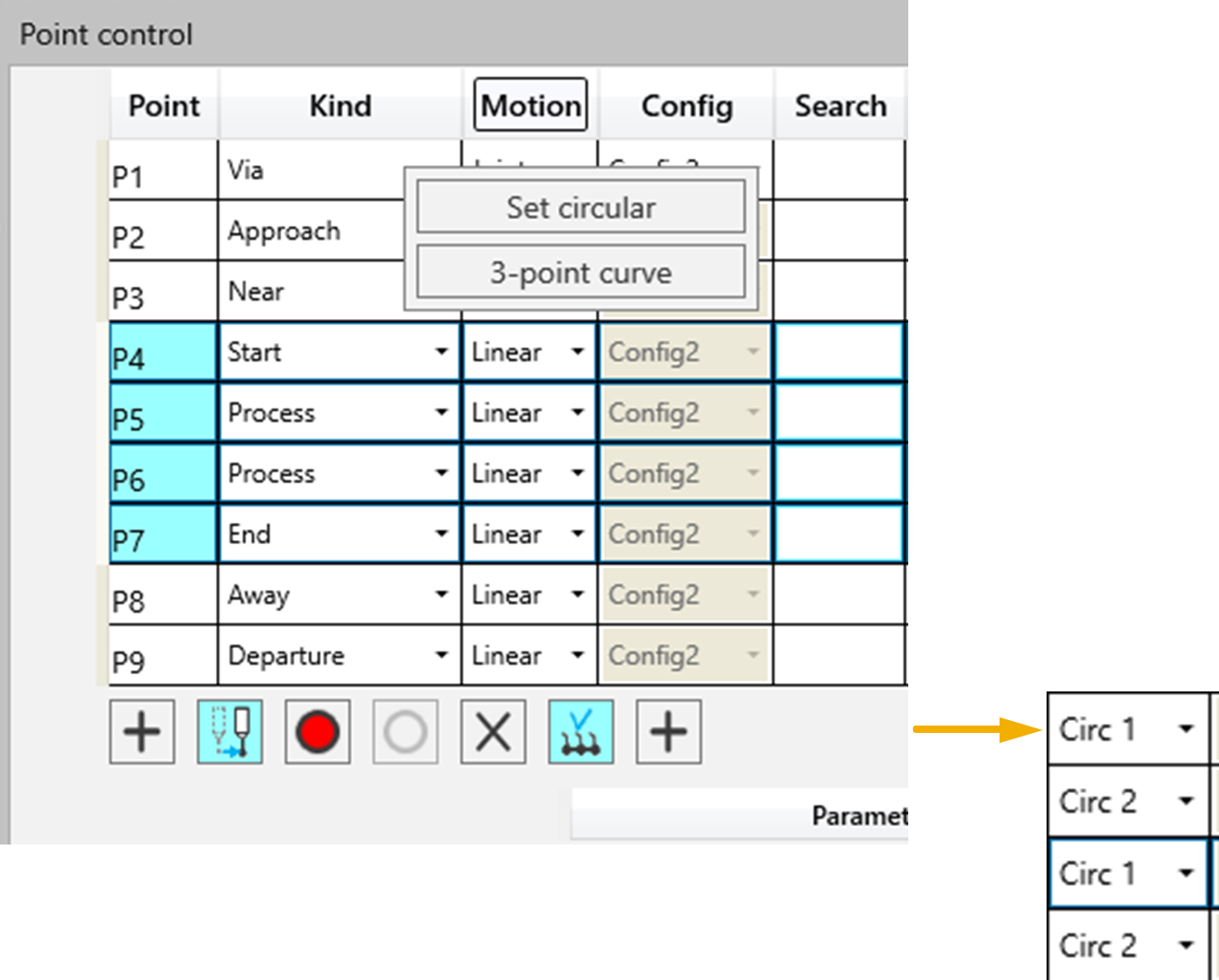Click the Search cell in row P6

point(838,474)
